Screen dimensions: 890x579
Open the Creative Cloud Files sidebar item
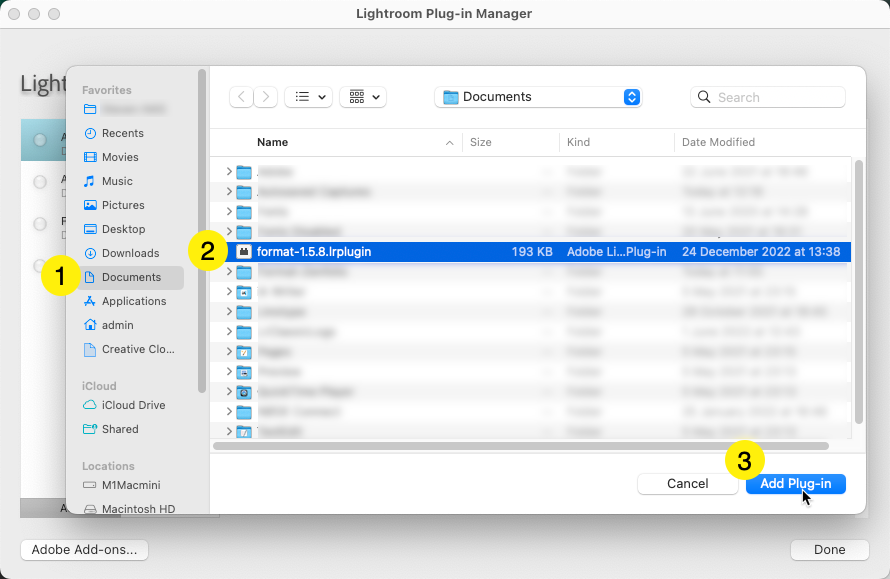click(x=138, y=350)
